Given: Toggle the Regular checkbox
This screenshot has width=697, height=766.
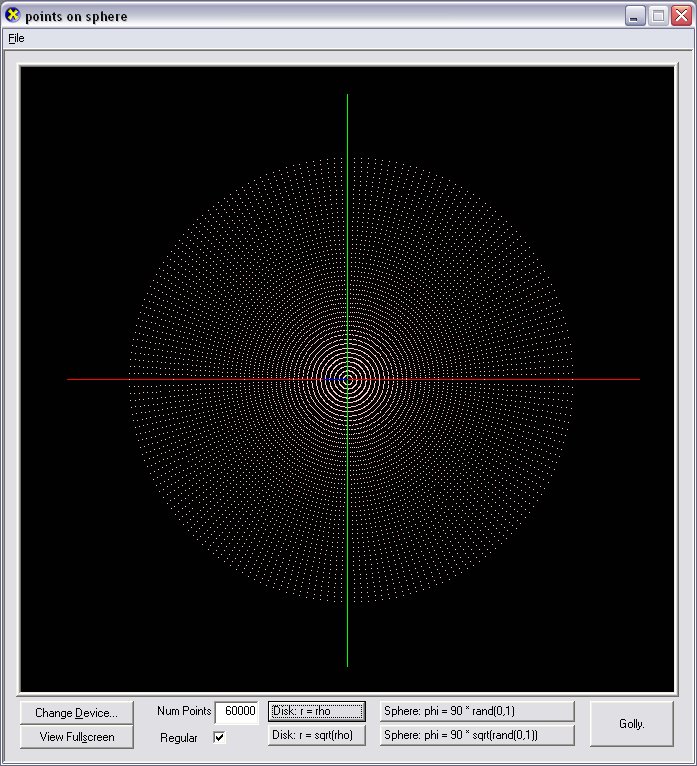Looking at the screenshot, I should coord(219,738).
